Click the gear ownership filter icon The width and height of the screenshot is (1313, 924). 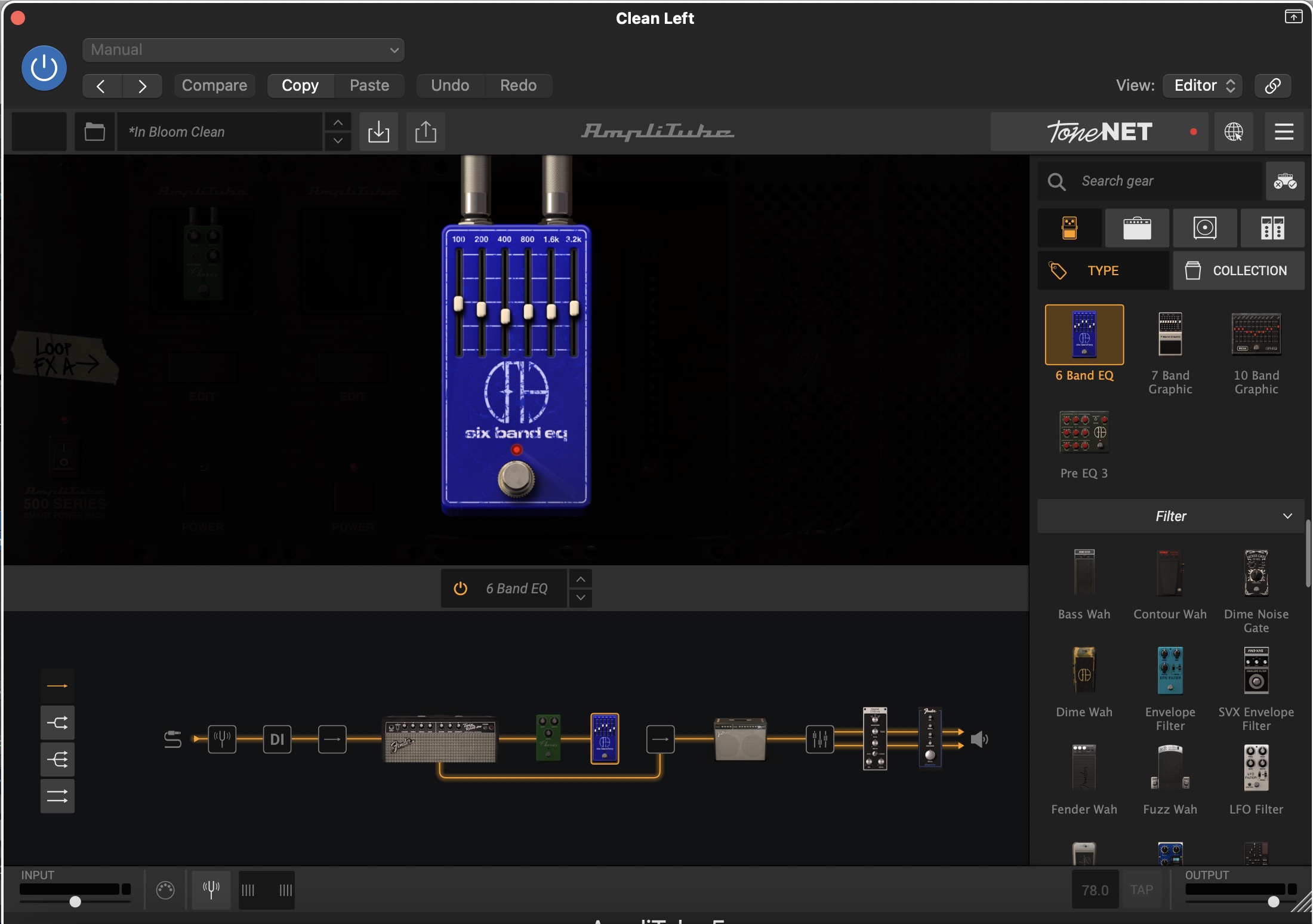(1285, 181)
